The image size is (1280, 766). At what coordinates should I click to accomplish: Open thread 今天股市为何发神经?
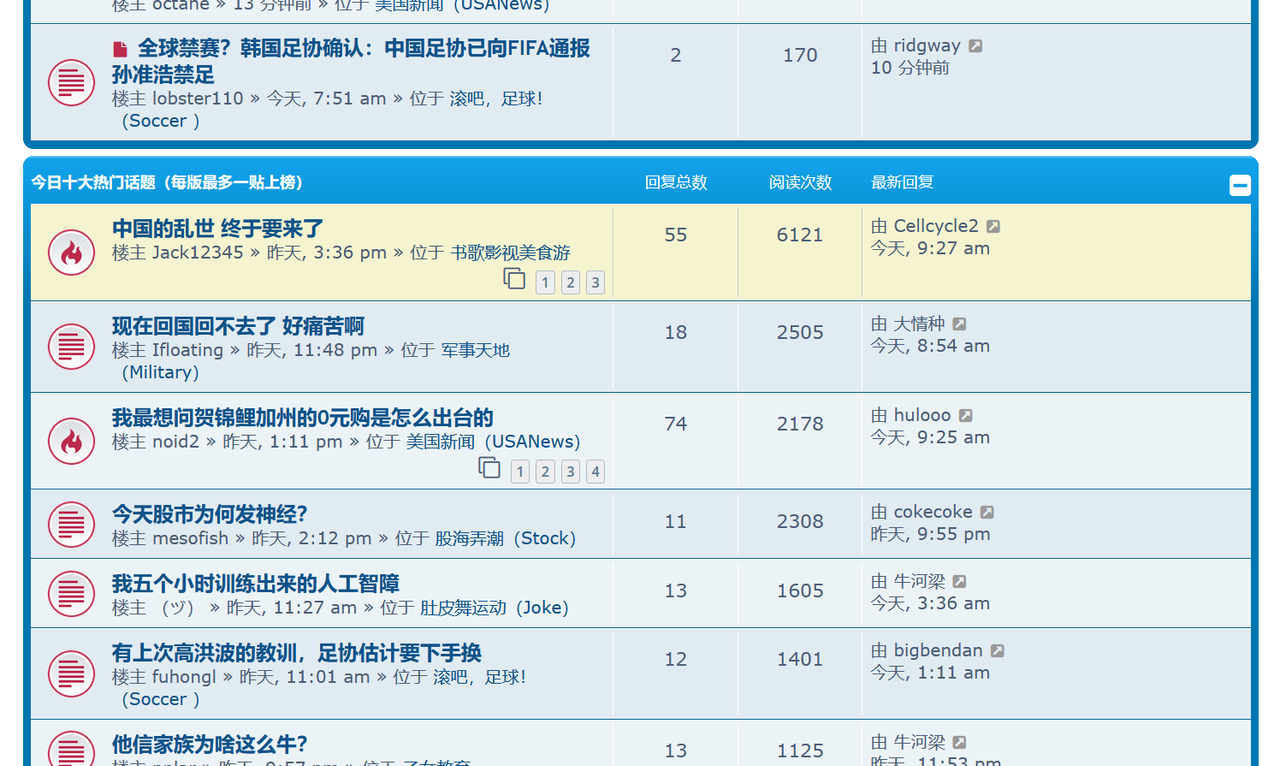tap(210, 514)
